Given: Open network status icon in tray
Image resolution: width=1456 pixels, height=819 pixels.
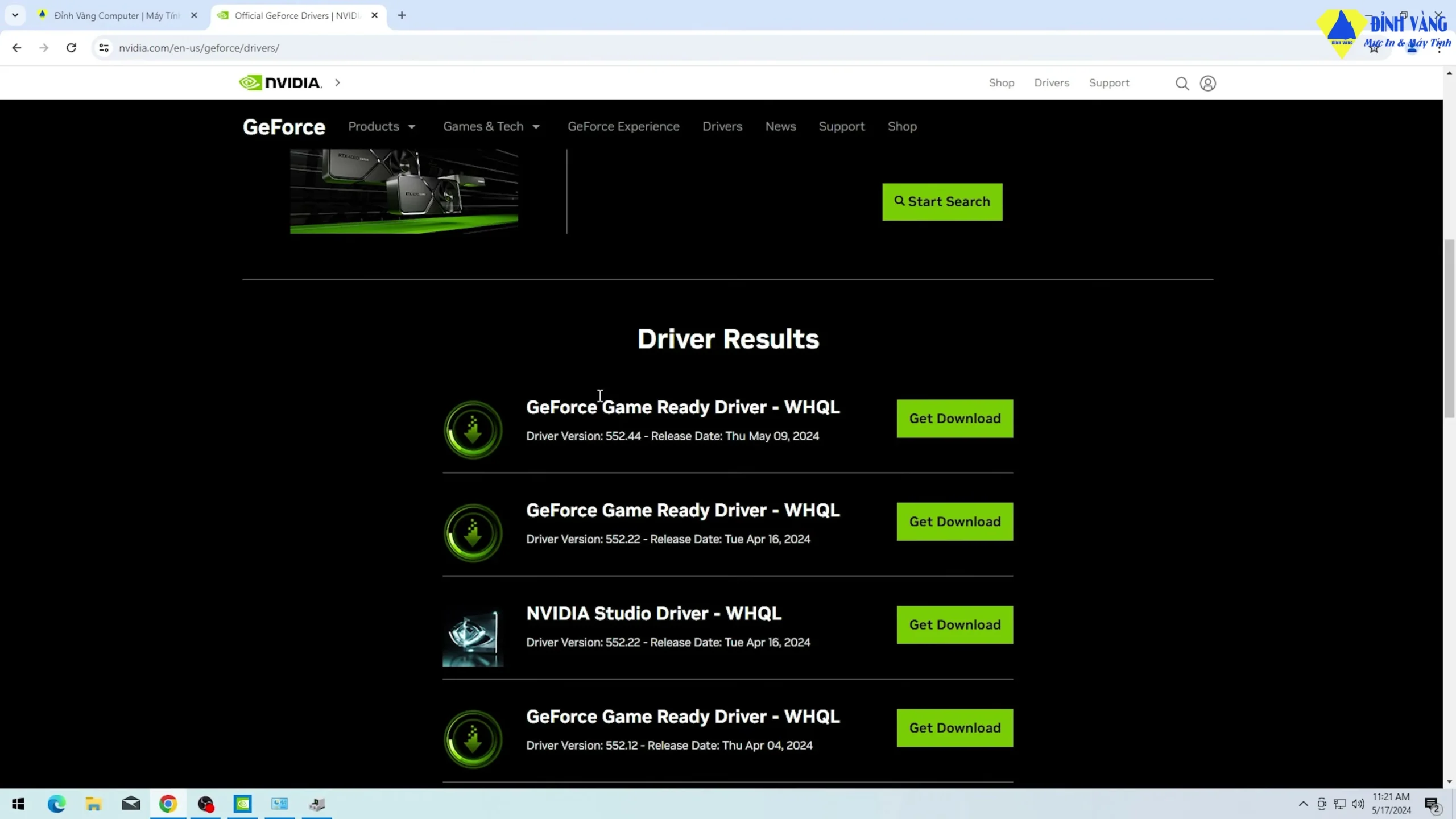Looking at the screenshot, I should tap(1340, 804).
